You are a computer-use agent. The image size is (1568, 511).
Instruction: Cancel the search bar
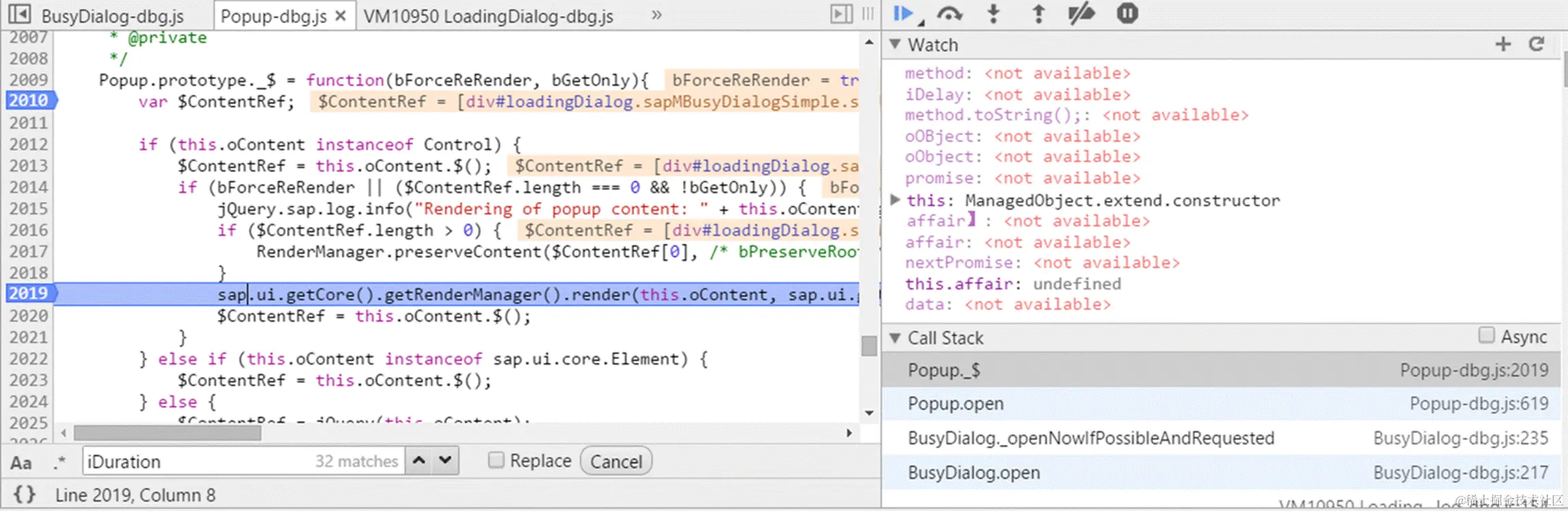click(616, 461)
